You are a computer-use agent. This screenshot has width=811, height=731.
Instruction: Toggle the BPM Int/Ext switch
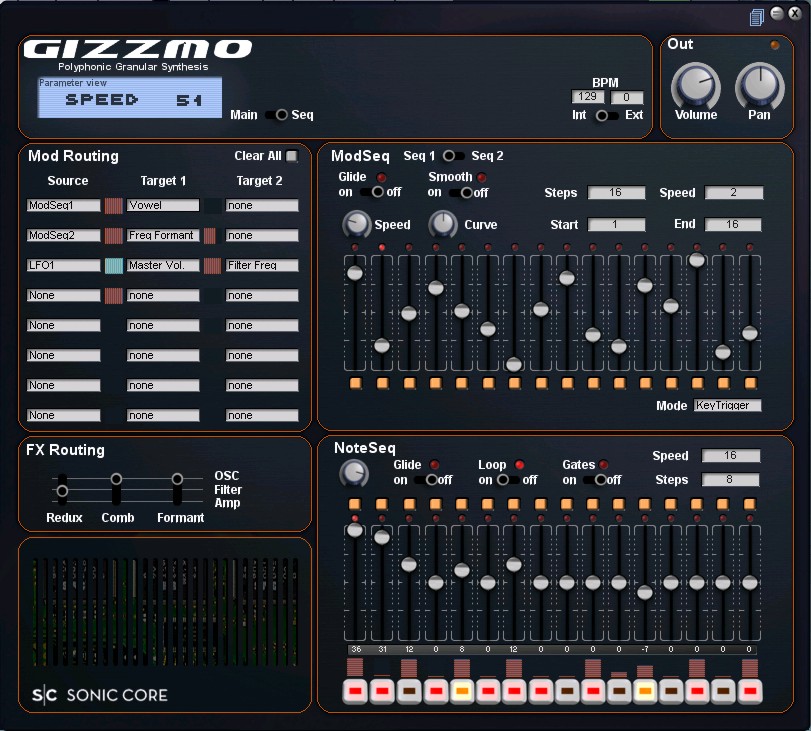point(606,115)
